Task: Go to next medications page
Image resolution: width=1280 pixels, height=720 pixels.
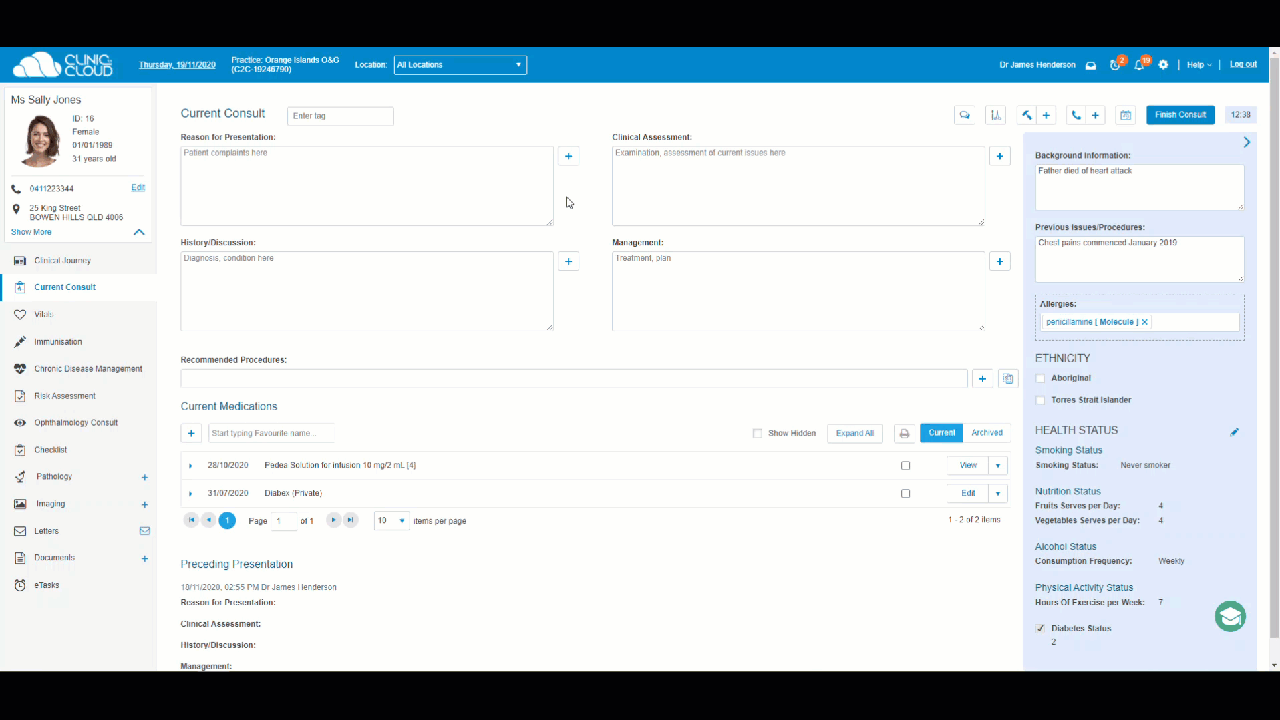Action: [334, 521]
